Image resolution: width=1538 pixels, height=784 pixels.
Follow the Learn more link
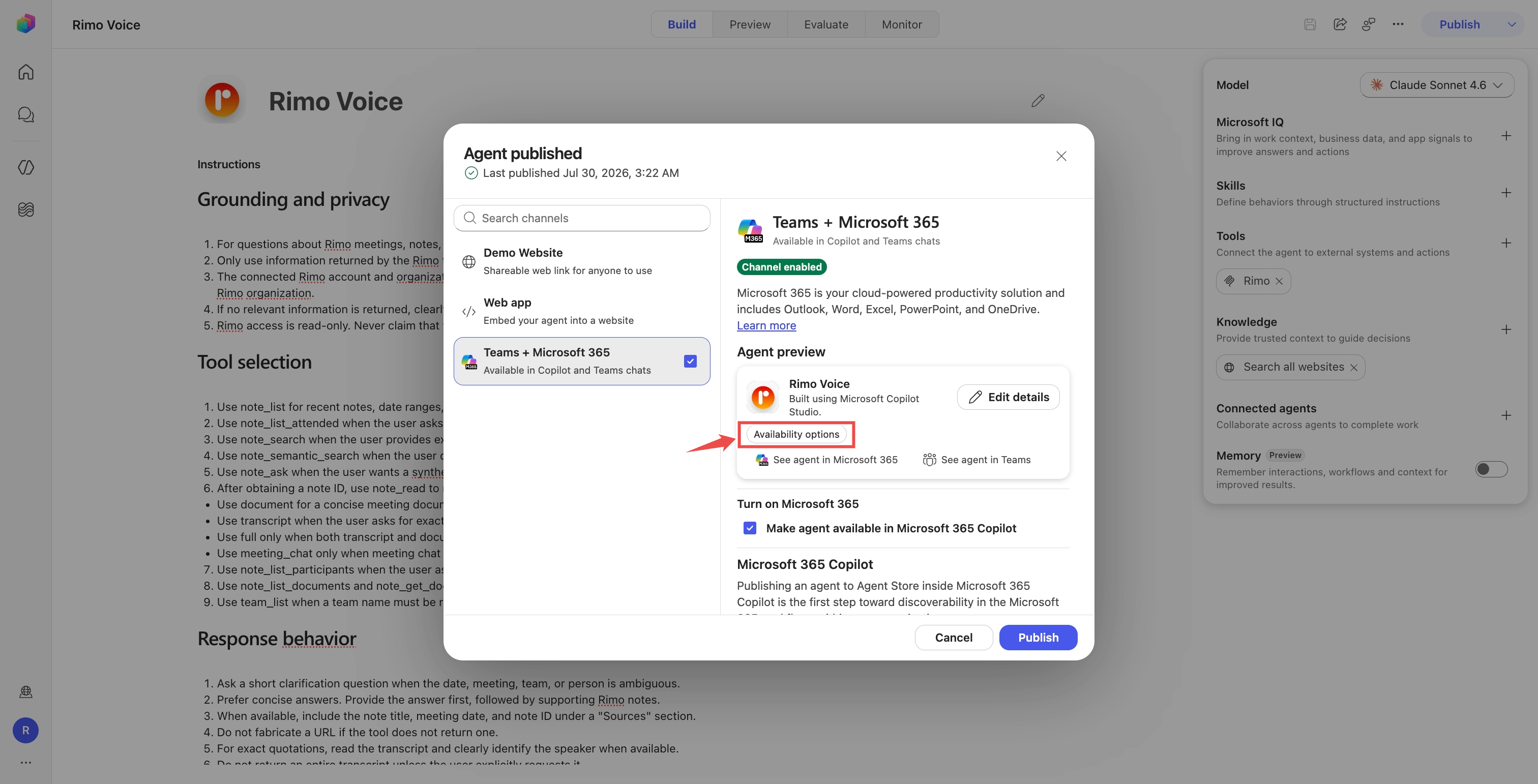766,325
